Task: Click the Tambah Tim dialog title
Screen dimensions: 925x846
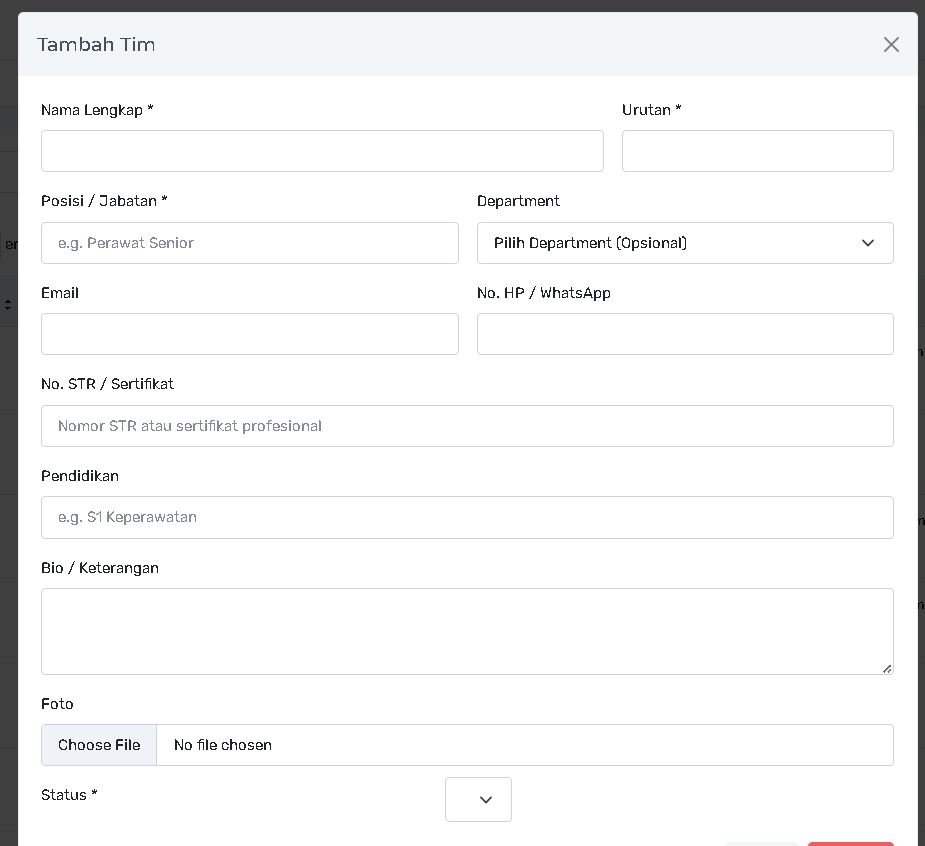Action: [x=96, y=45]
